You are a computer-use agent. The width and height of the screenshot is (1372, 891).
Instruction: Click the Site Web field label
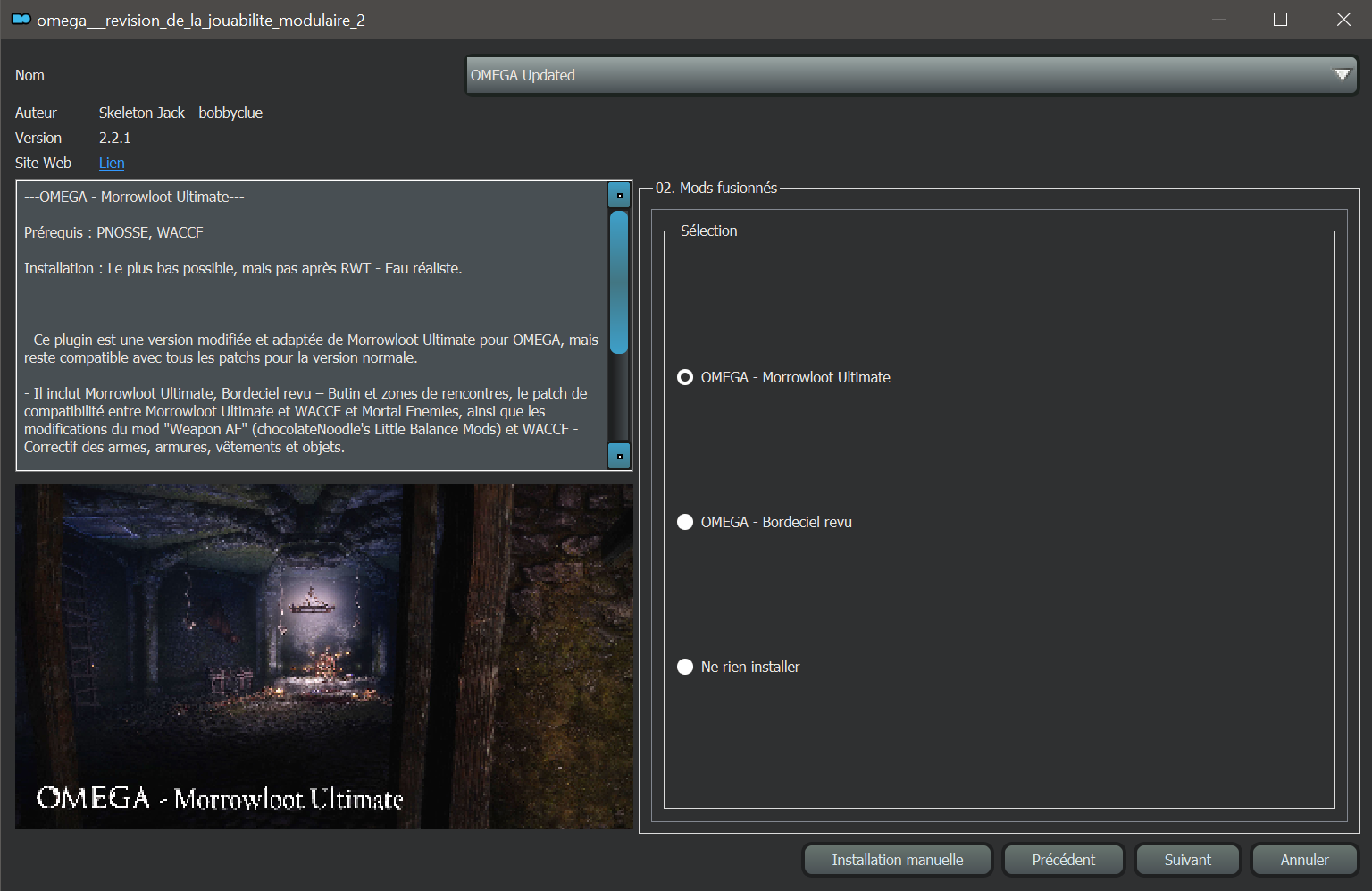point(43,163)
